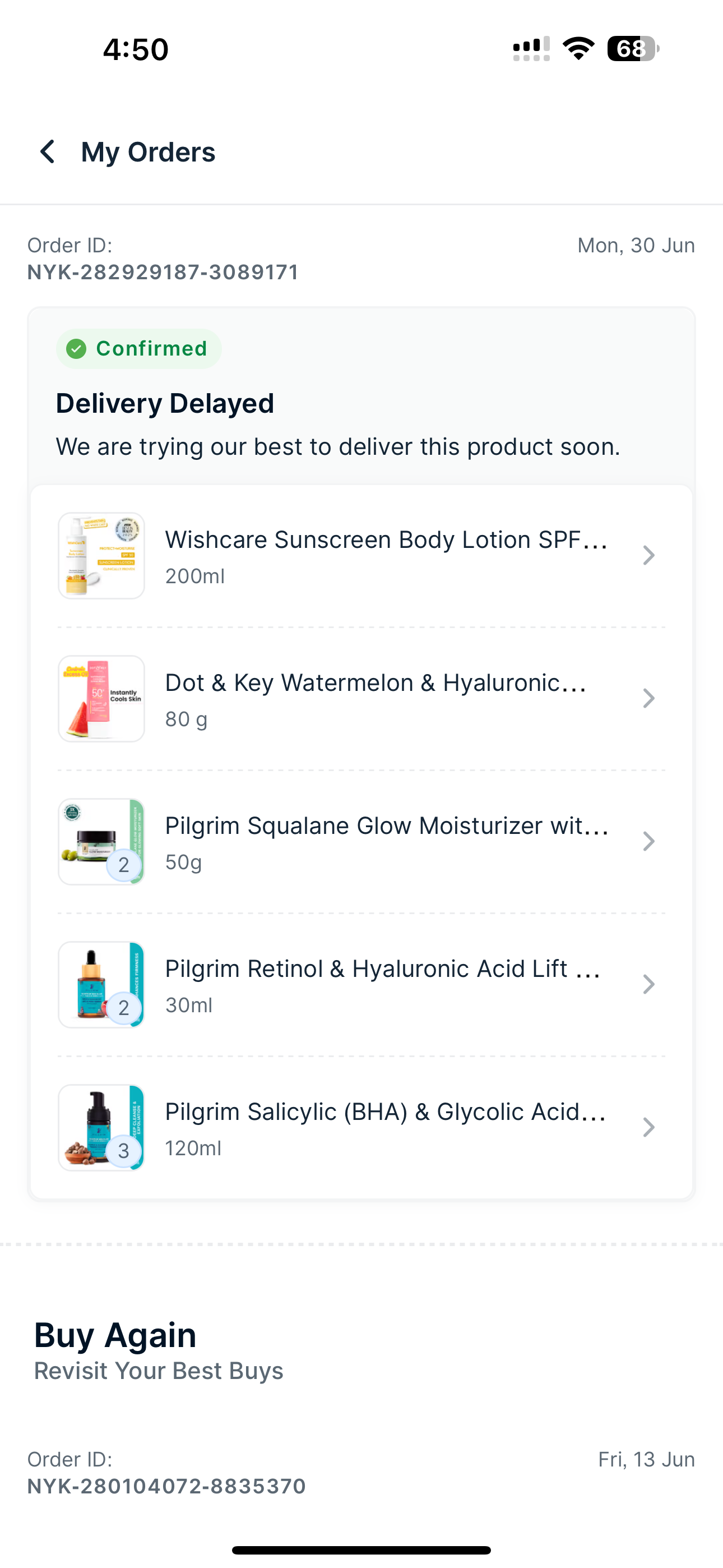The width and height of the screenshot is (723, 1568).
Task: Tap the Pilgrim Retinol serum product image
Action: 101,984
